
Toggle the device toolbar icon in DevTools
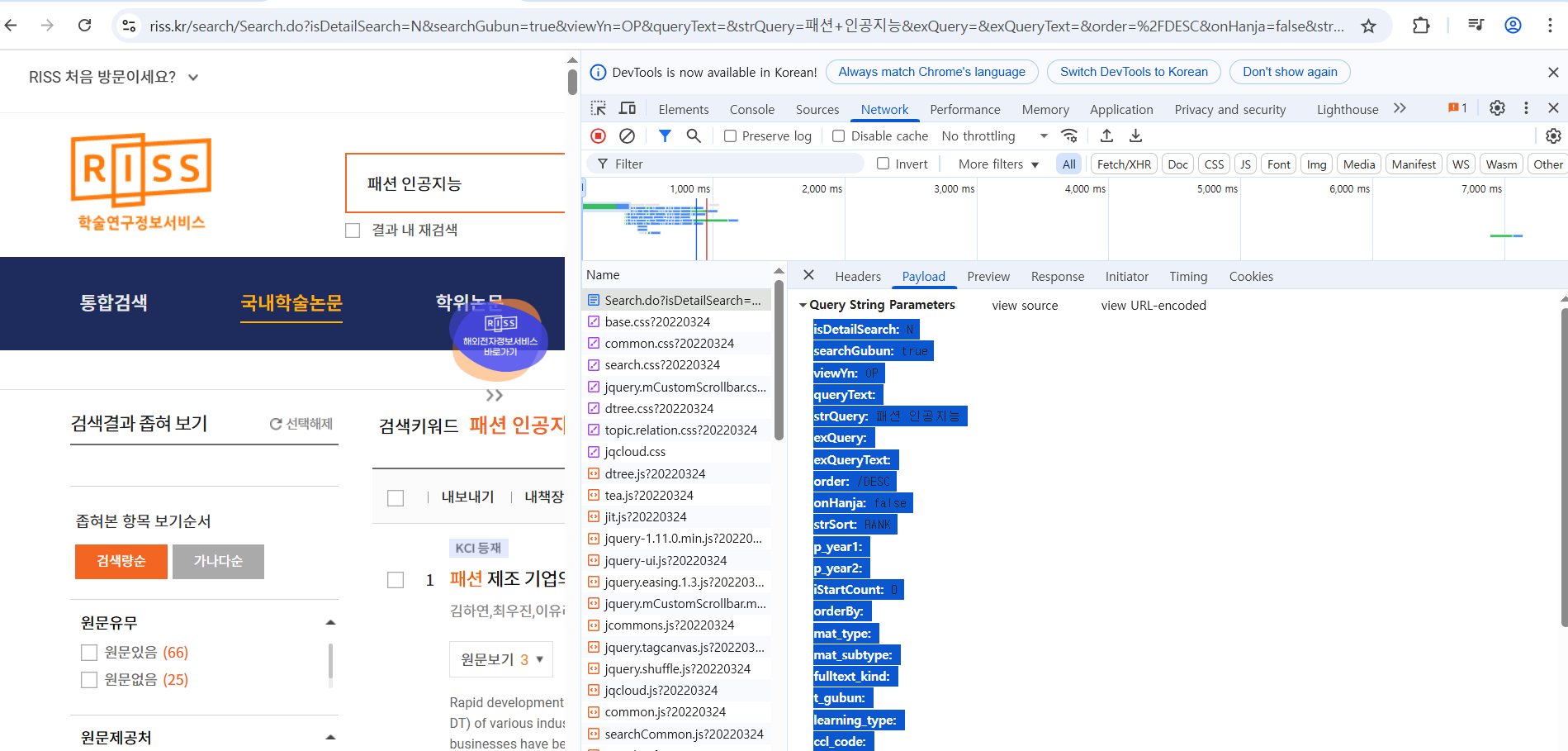point(628,108)
